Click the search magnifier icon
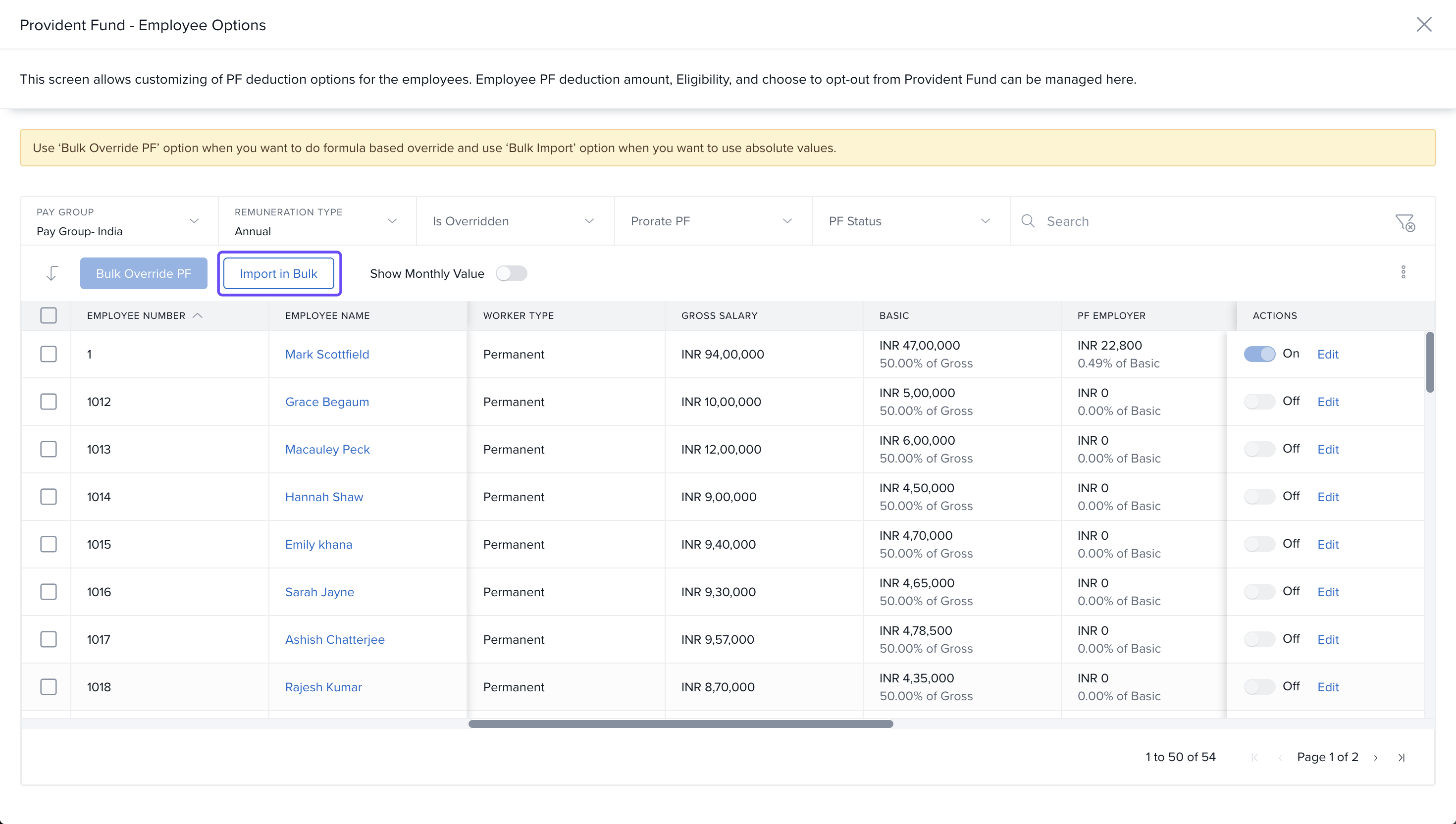The height and width of the screenshot is (824, 1456). point(1028,221)
